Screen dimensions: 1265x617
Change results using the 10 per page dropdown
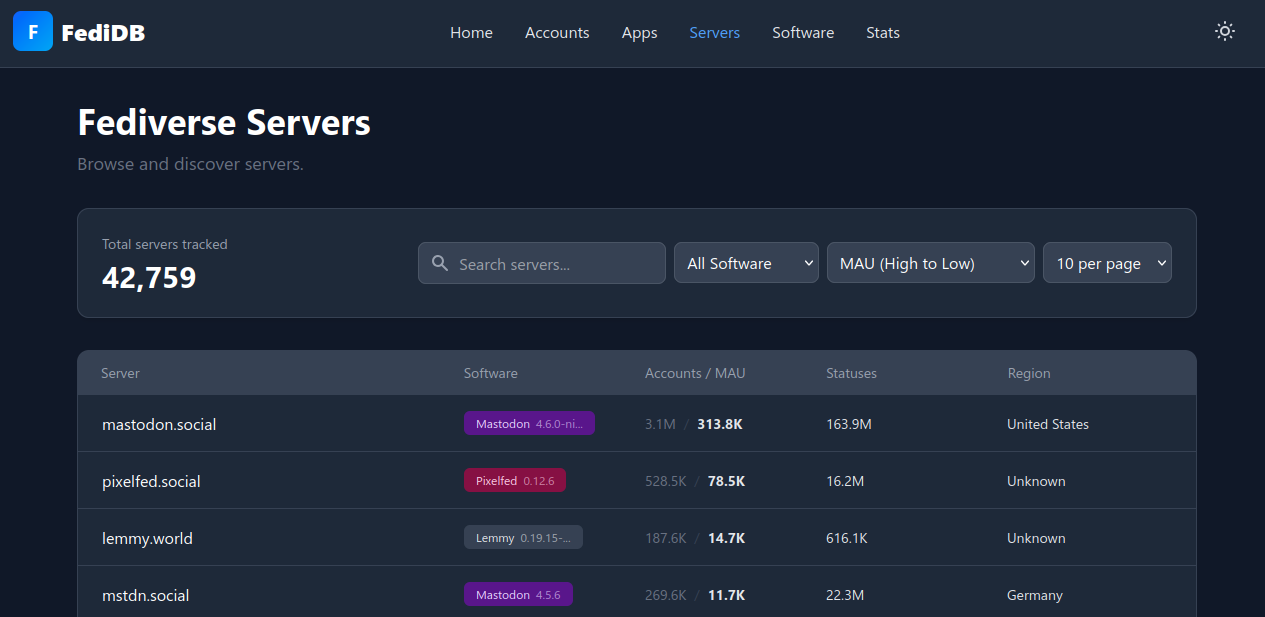pyautogui.click(x=1107, y=263)
